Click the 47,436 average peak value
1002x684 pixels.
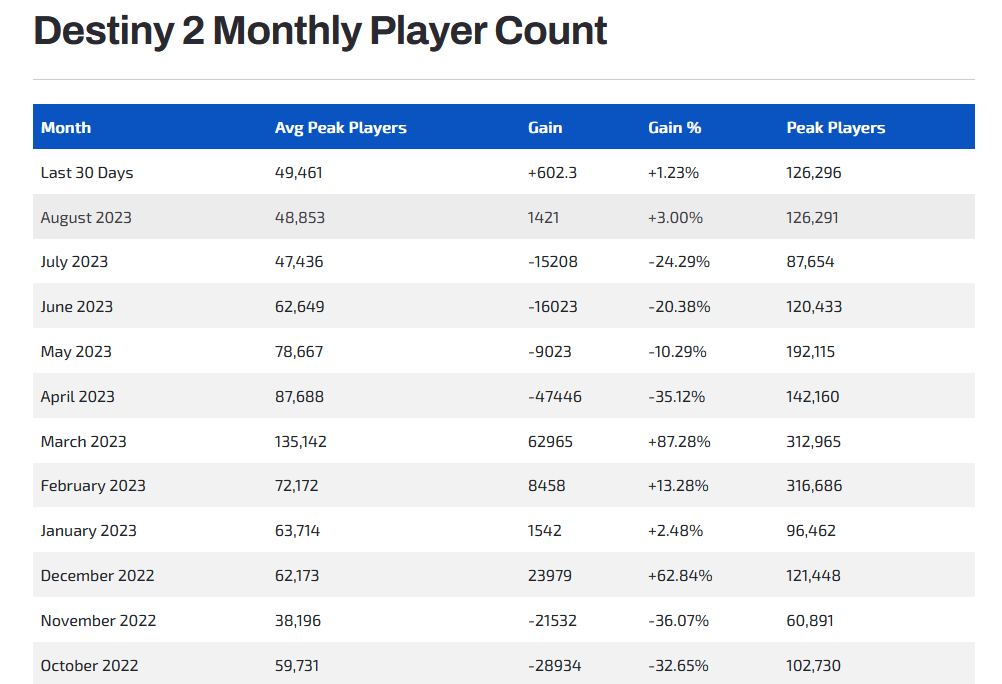[x=299, y=261]
